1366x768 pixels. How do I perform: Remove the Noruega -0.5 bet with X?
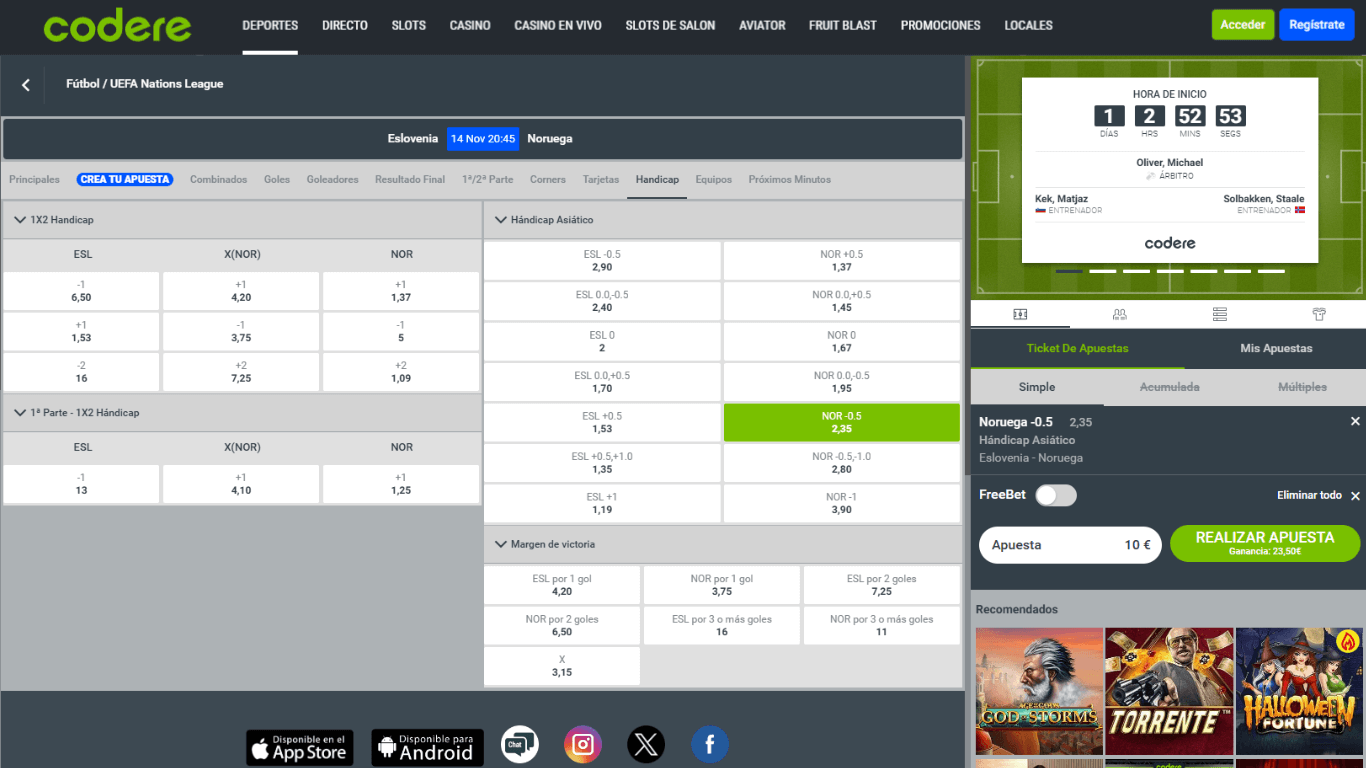(1355, 422)
